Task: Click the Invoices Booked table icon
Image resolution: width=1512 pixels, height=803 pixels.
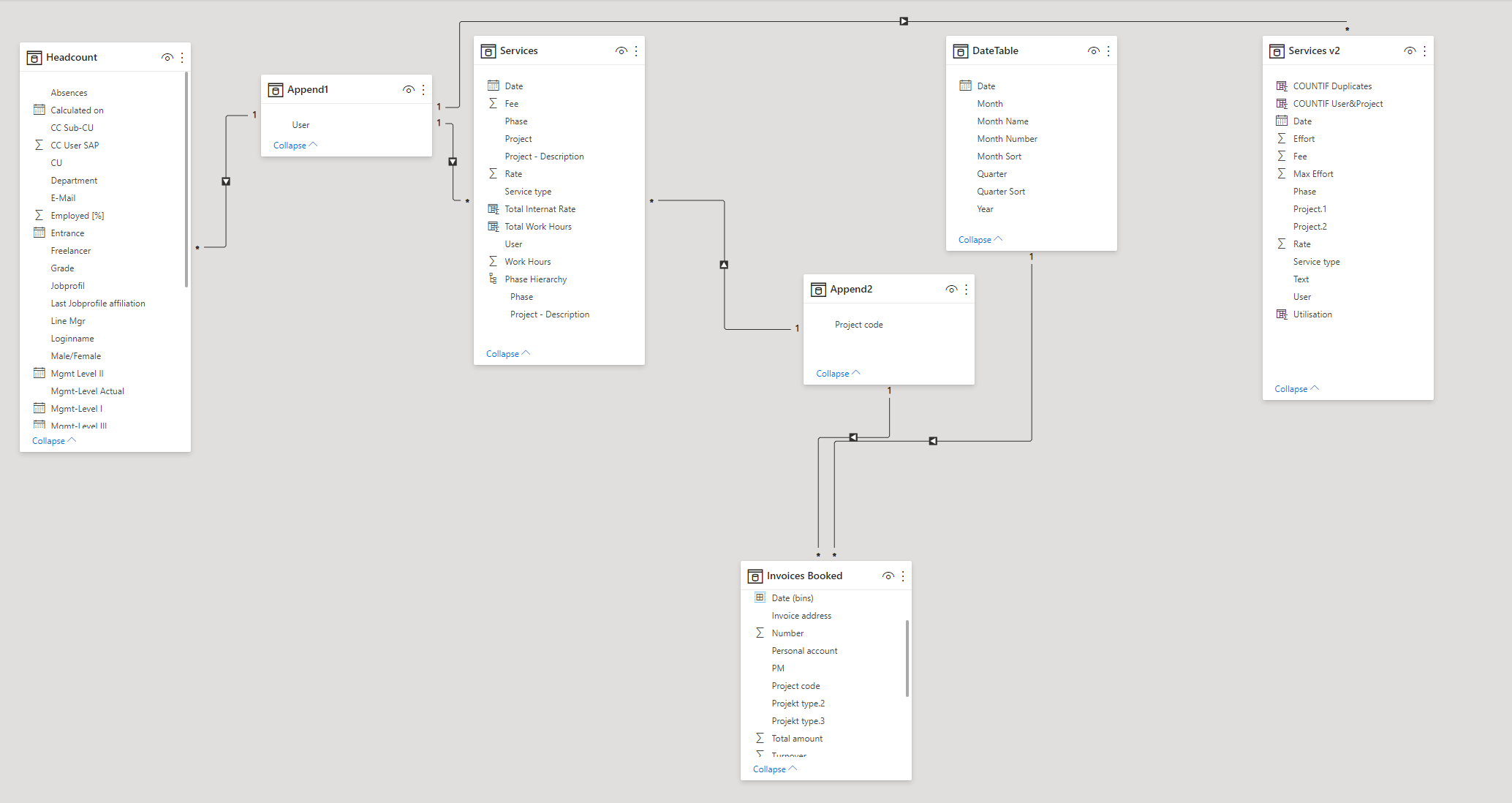Action: click(755, 576)
